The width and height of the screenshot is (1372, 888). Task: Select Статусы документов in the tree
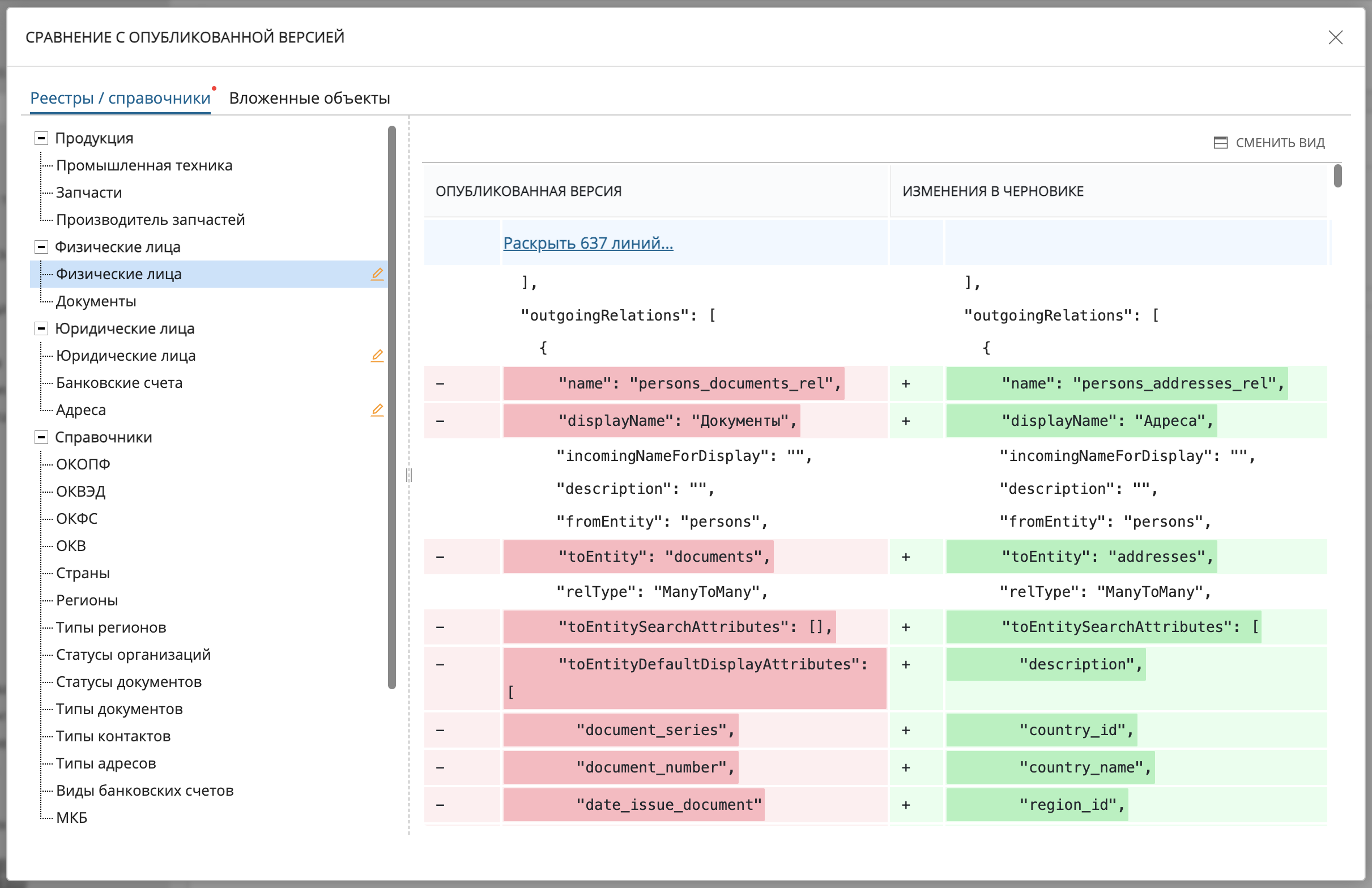(129, 682)
